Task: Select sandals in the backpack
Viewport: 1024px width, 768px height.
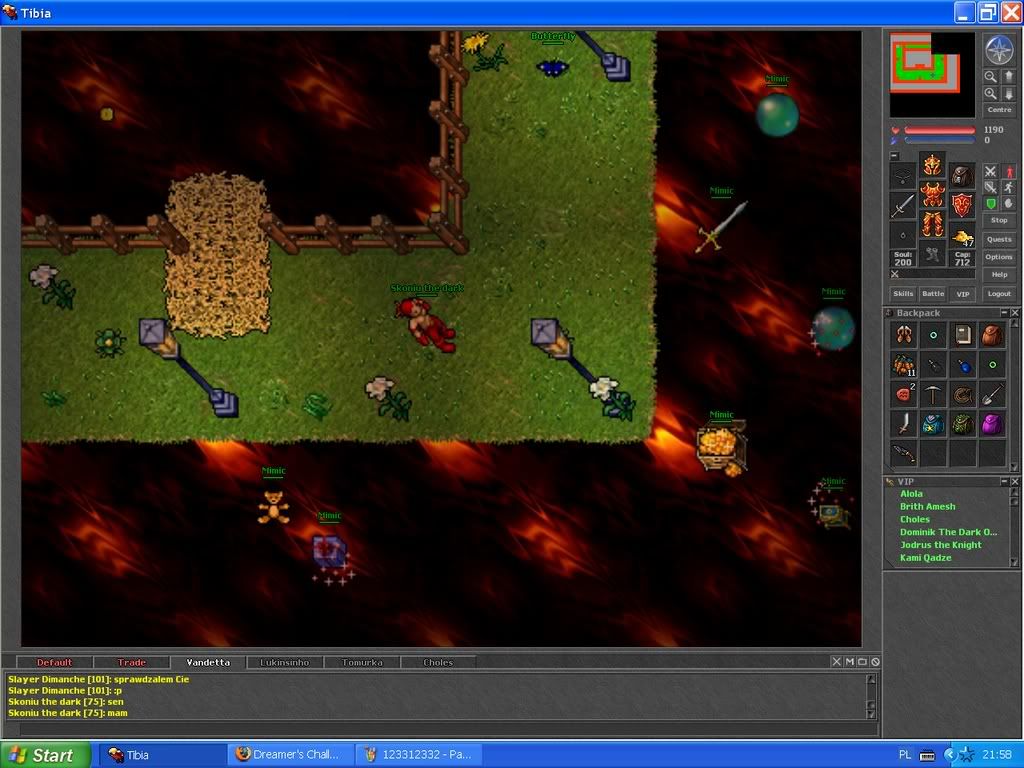Action: coord(904,335)
